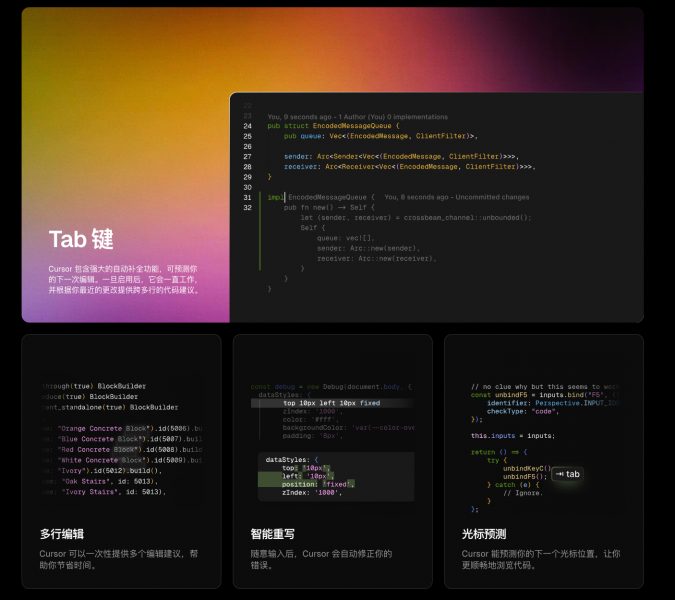The image size is (675, 600).
Task: Click the '// Ignore.' comment line
Action: click(x=523, y=493)
